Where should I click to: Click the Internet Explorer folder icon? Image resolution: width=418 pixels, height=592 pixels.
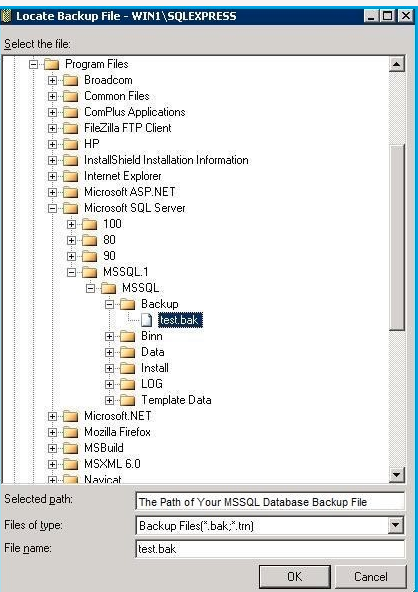coord(71,176)
